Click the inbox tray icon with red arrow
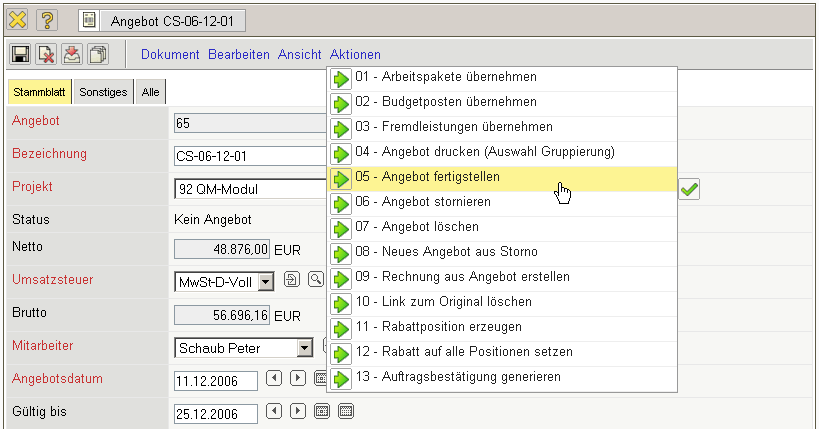Image resolution: width=819 pixels, height=429 pixels. click(72, 55)
